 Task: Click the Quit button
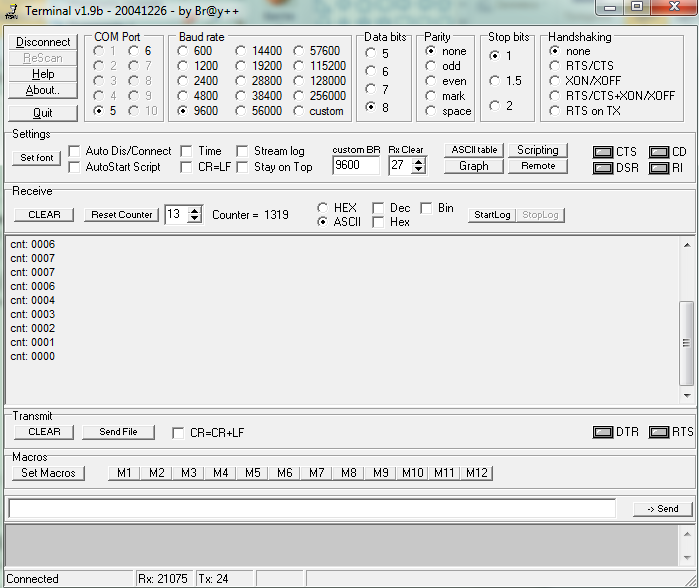[x=43, y=113]
